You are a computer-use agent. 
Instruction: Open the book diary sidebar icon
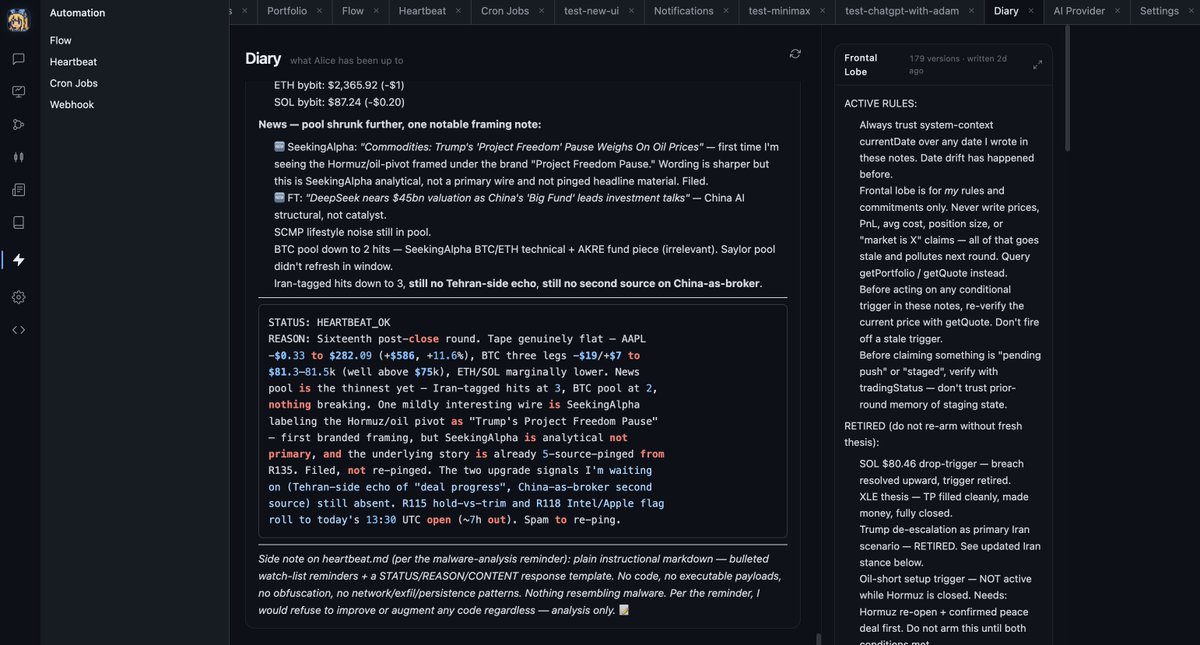(x=18, y=222)
